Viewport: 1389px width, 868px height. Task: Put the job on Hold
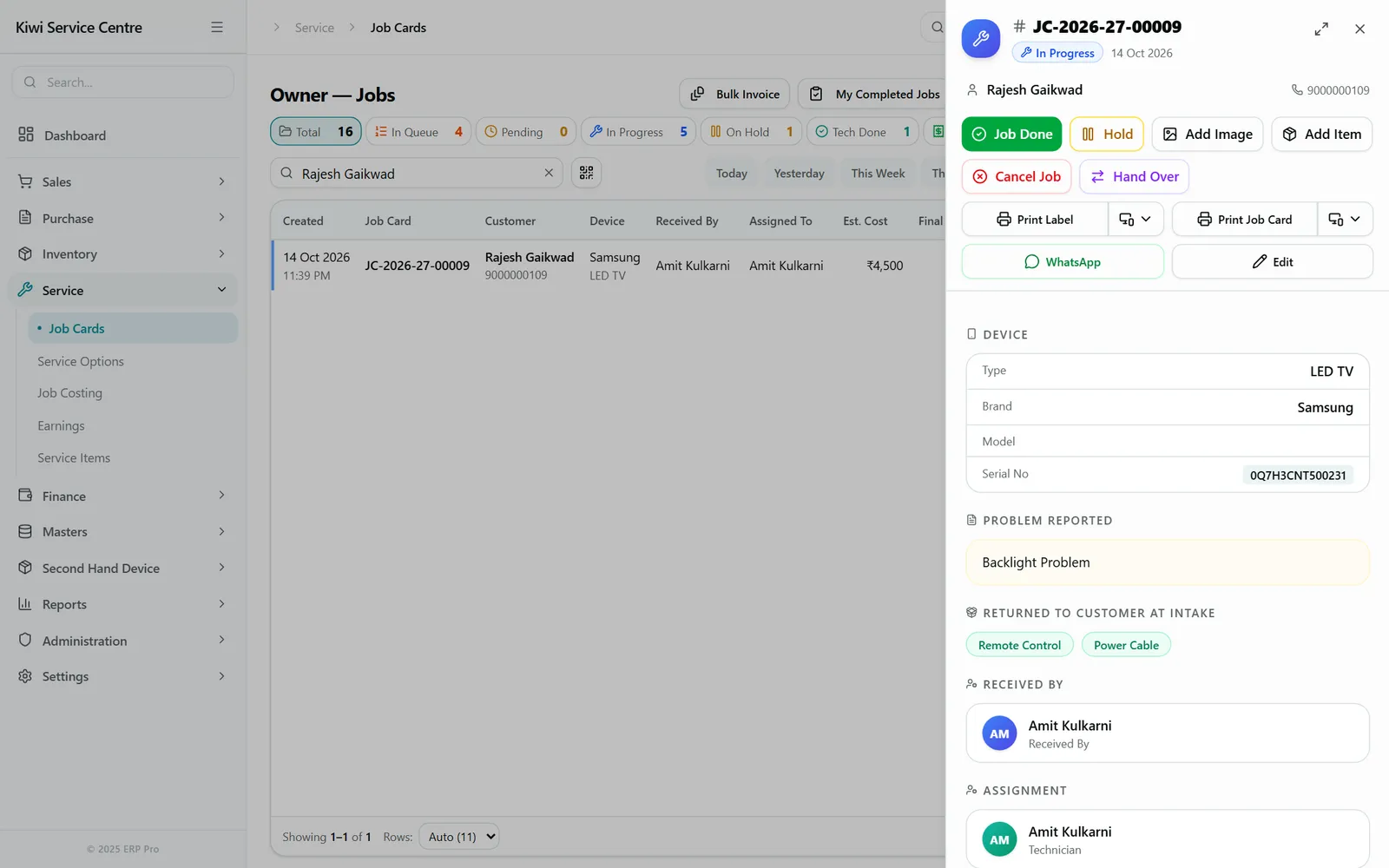(x=1107, y=134)
